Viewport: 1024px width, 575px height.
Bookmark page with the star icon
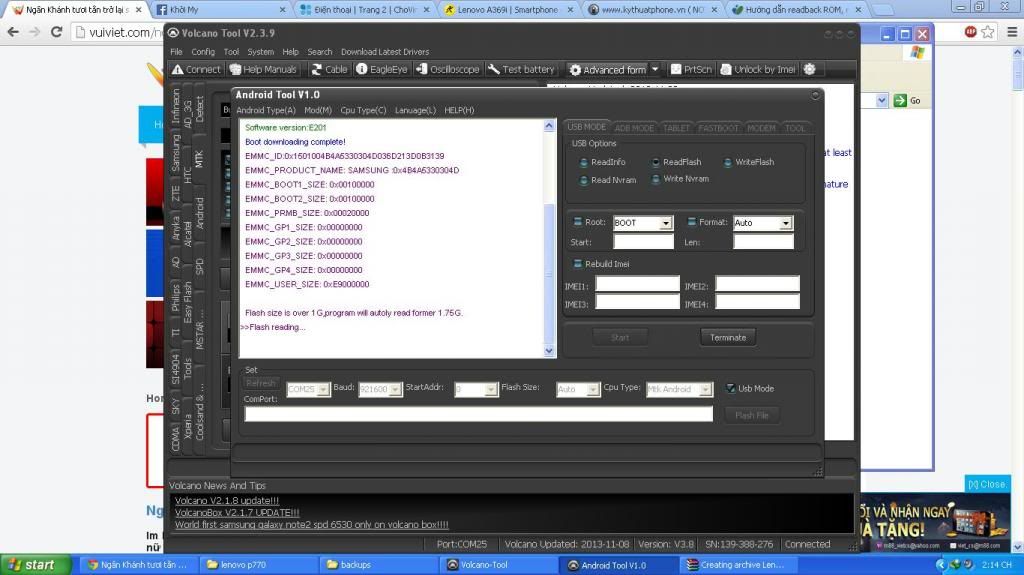tap(988, 31)
